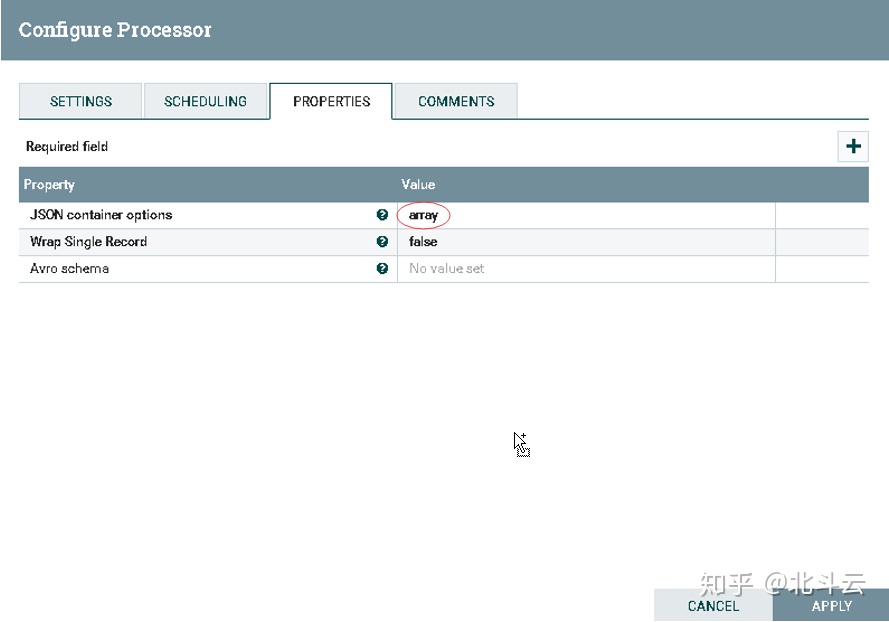This screenshot has height=622, width=889.
Task: Click the Apply button
Action: [831, 606]
